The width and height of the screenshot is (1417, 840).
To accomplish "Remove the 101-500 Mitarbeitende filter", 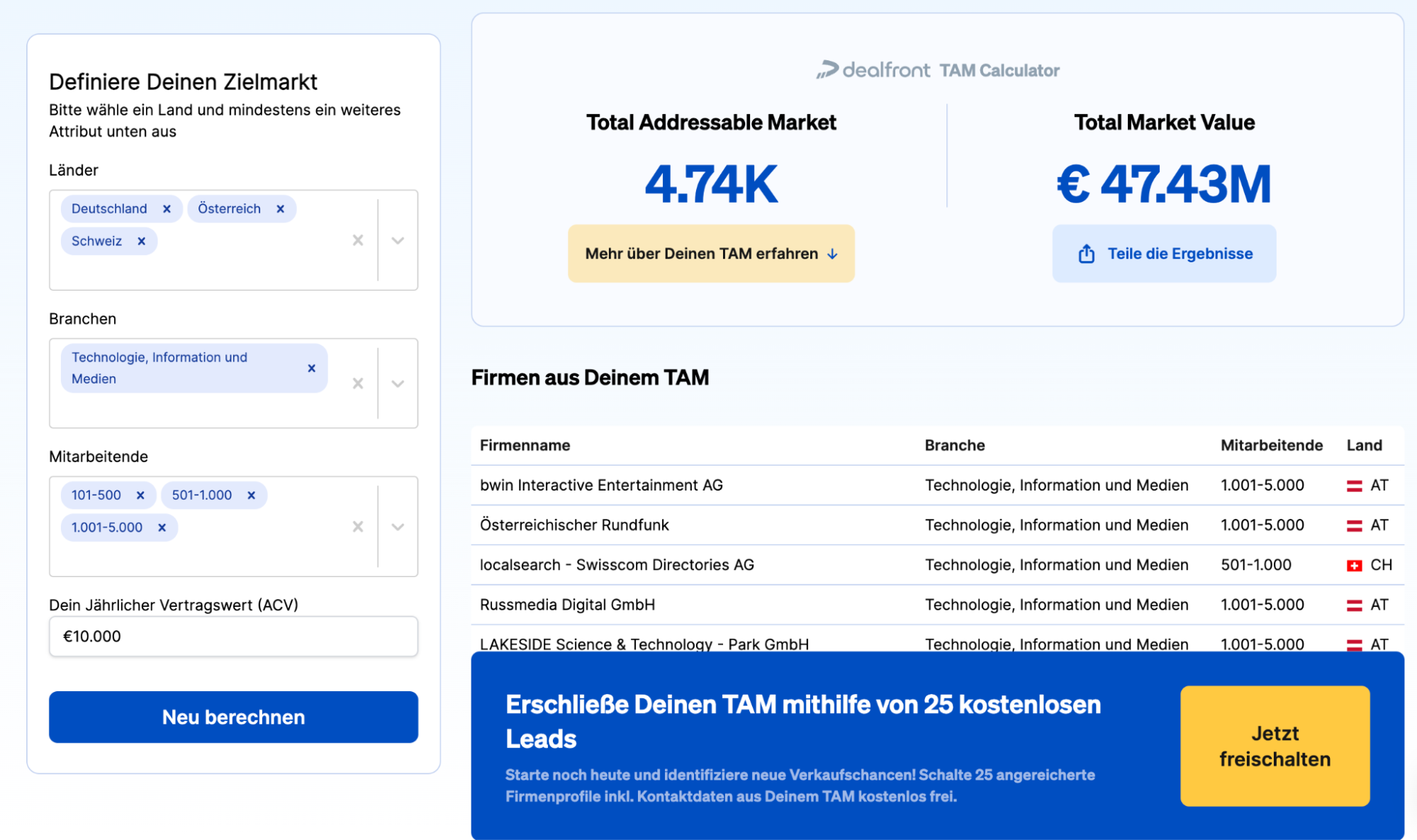I will point(141,495).
